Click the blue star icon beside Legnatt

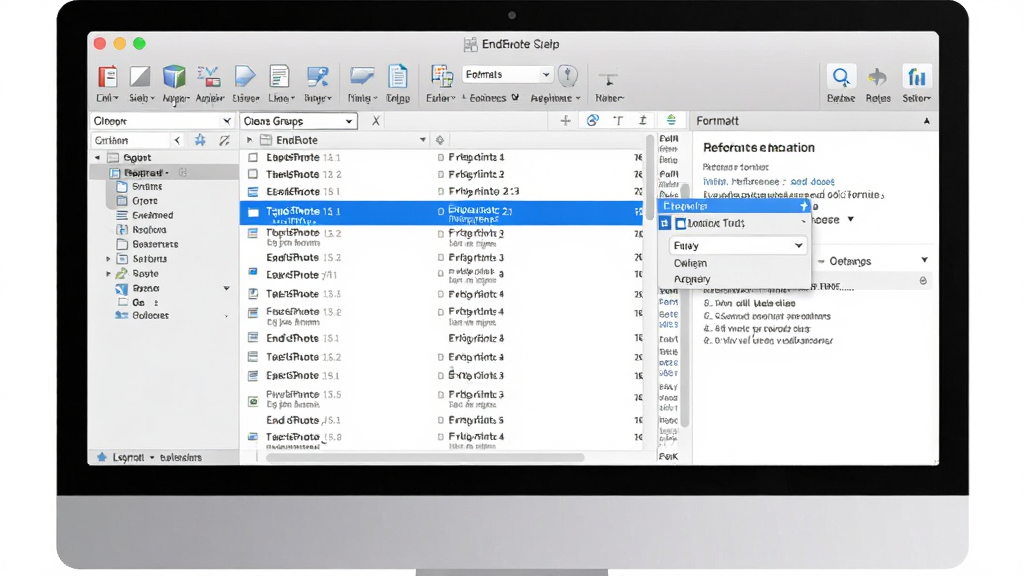(x=101, y=457)
